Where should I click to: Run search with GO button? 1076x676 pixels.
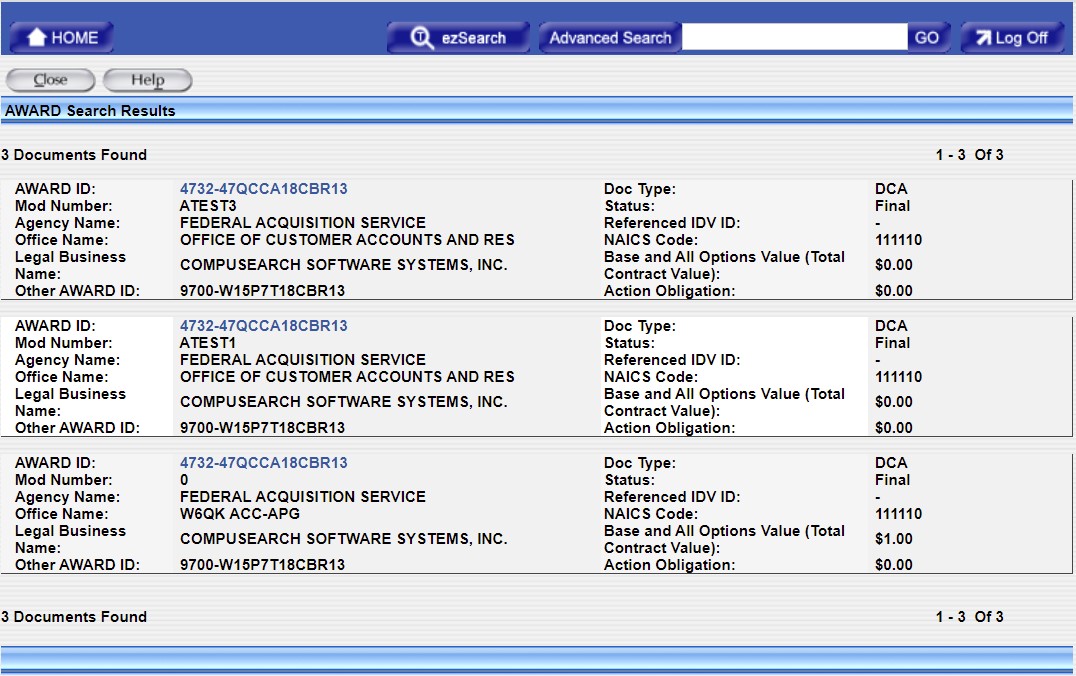[928, 38]
